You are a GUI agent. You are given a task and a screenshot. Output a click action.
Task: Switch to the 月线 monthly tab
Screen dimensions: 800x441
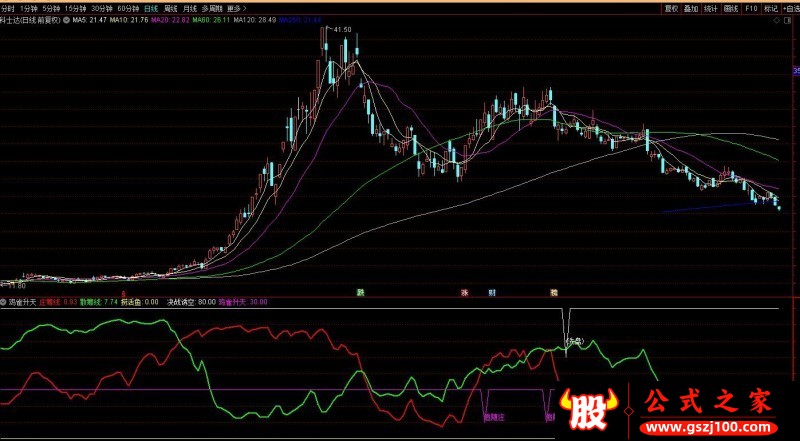[x=189, y=9]
